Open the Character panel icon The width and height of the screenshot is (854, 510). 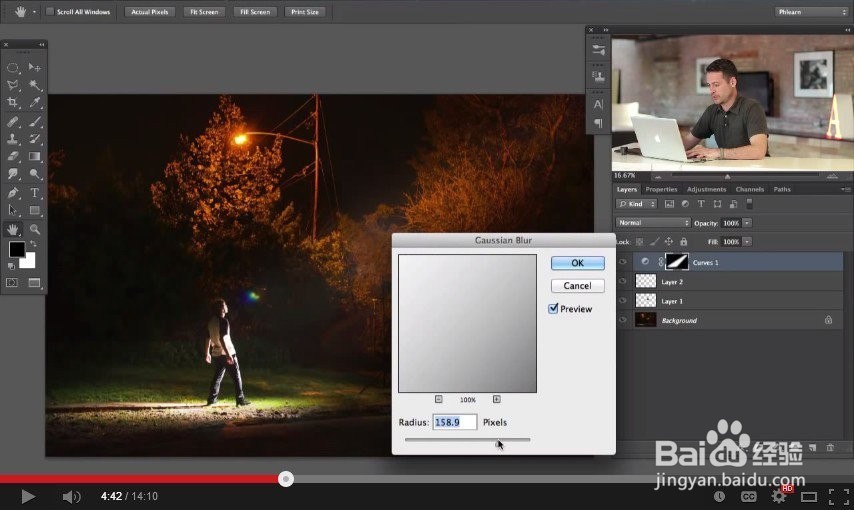click(x=599, y=105)
